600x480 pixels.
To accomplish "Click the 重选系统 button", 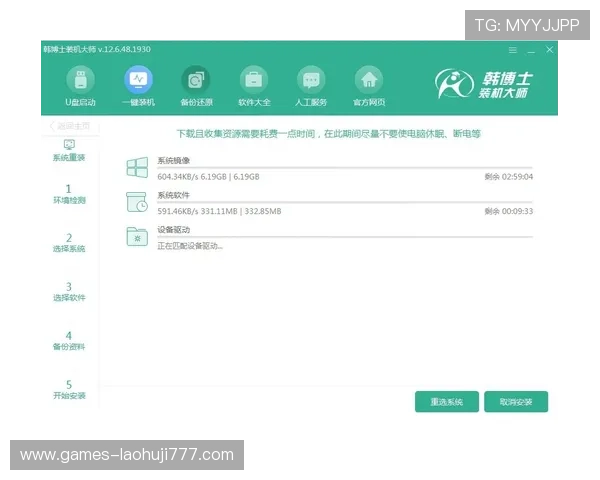I will 447,402.
